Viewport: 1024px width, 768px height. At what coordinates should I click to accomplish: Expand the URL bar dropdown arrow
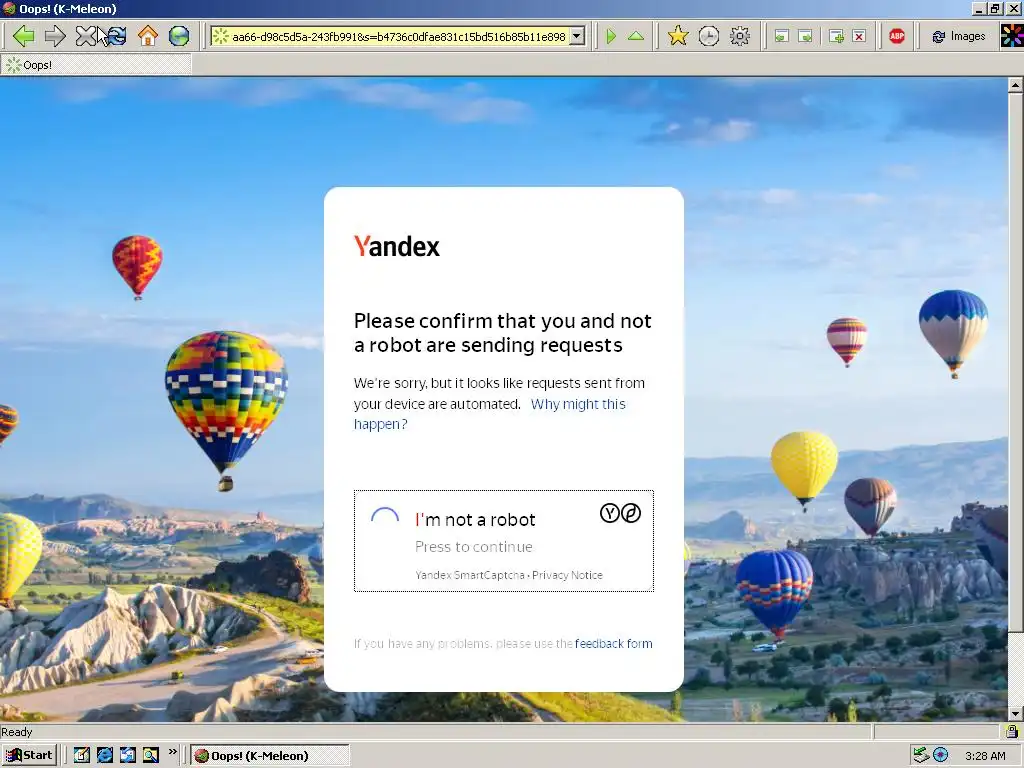point(577,37)
